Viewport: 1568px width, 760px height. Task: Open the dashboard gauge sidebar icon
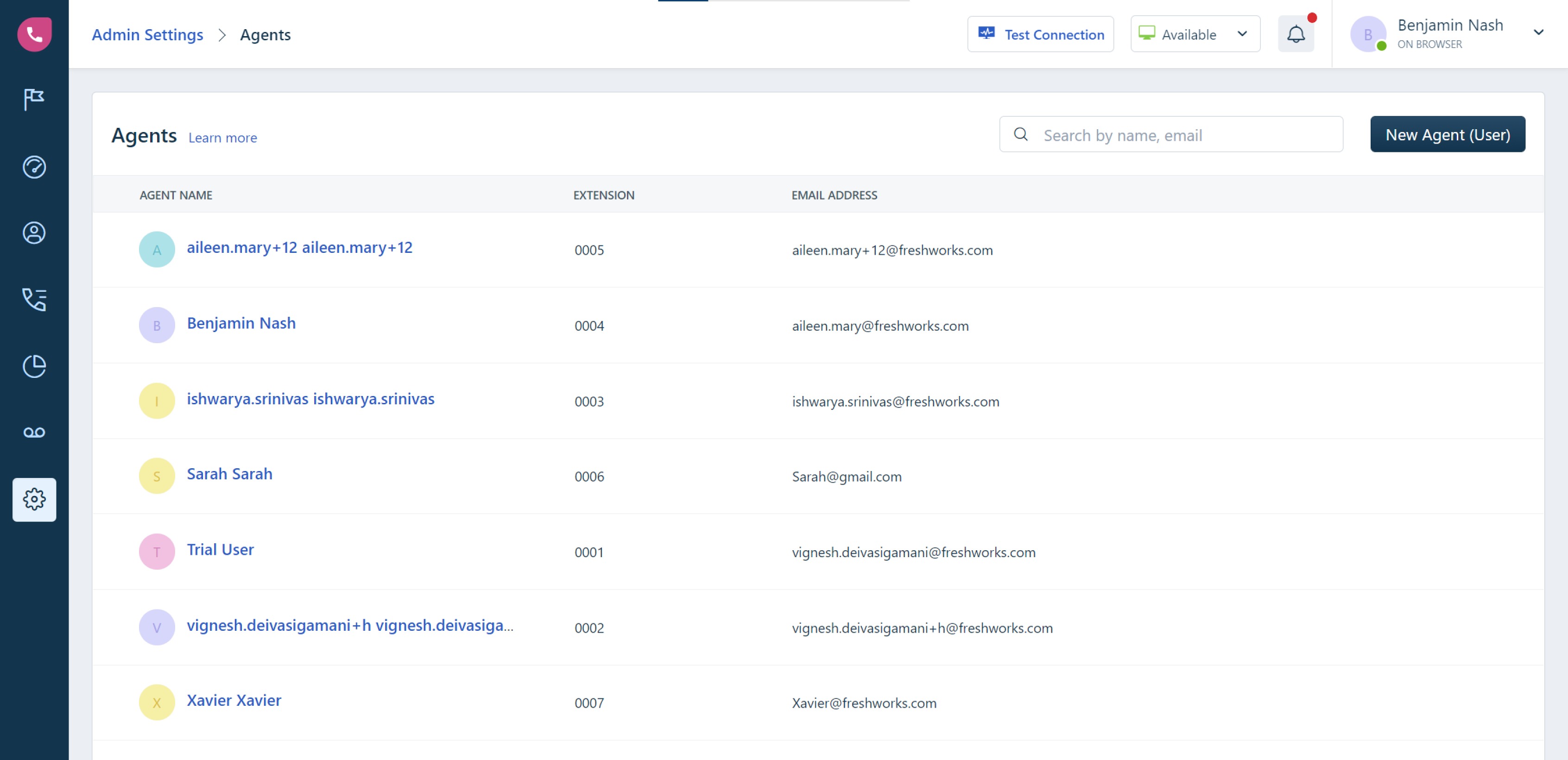point(34,167)
